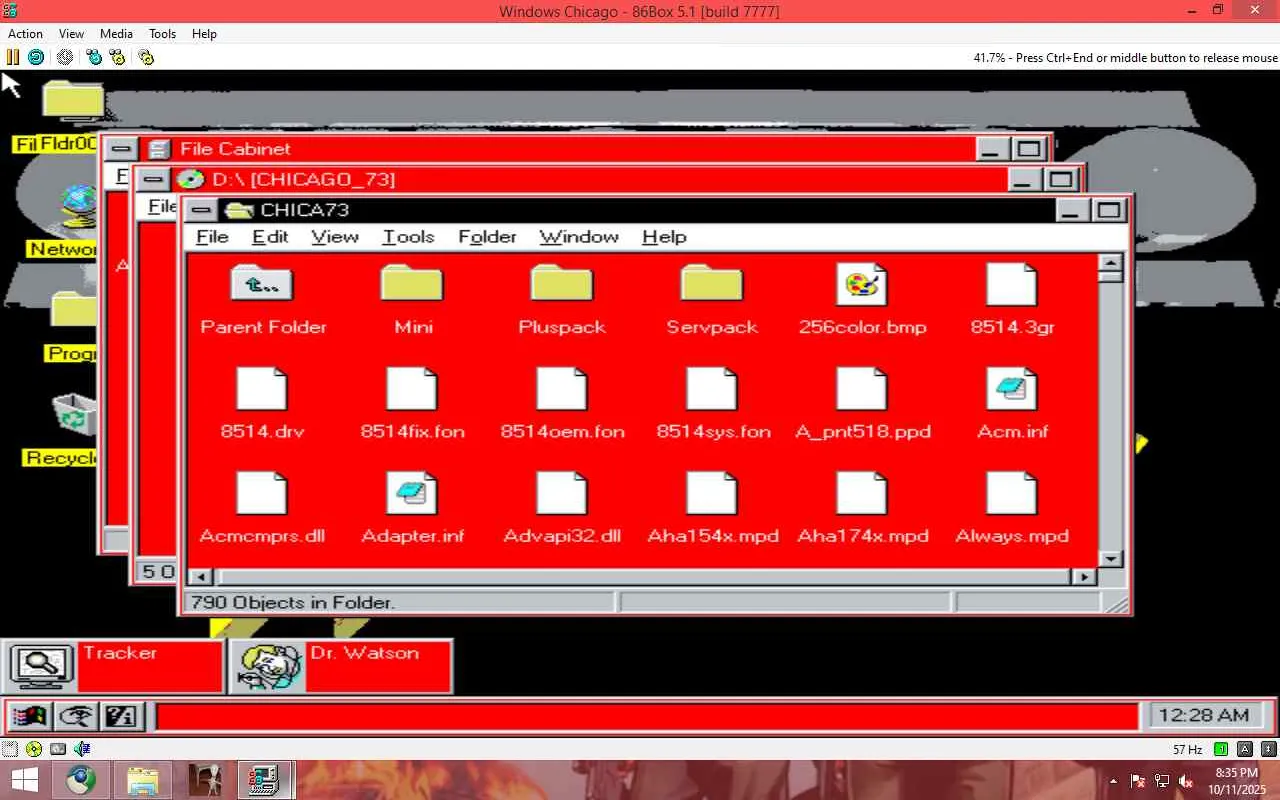1280x800 pixels.
Task: Click the CHICA73 horizontal scrollbar right arrow
Action: click(1084, 577)
